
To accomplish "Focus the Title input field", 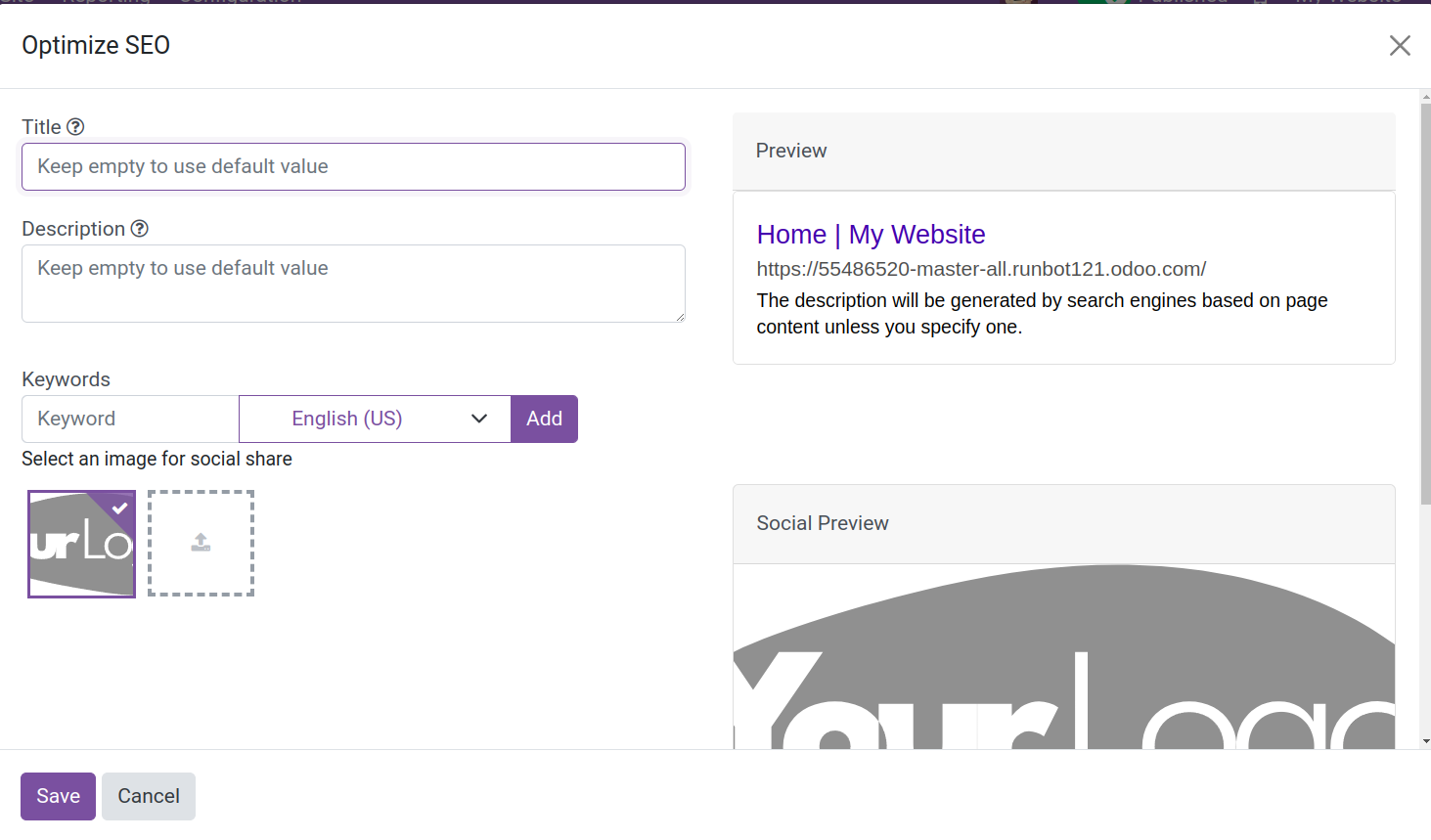I will 353,167.
